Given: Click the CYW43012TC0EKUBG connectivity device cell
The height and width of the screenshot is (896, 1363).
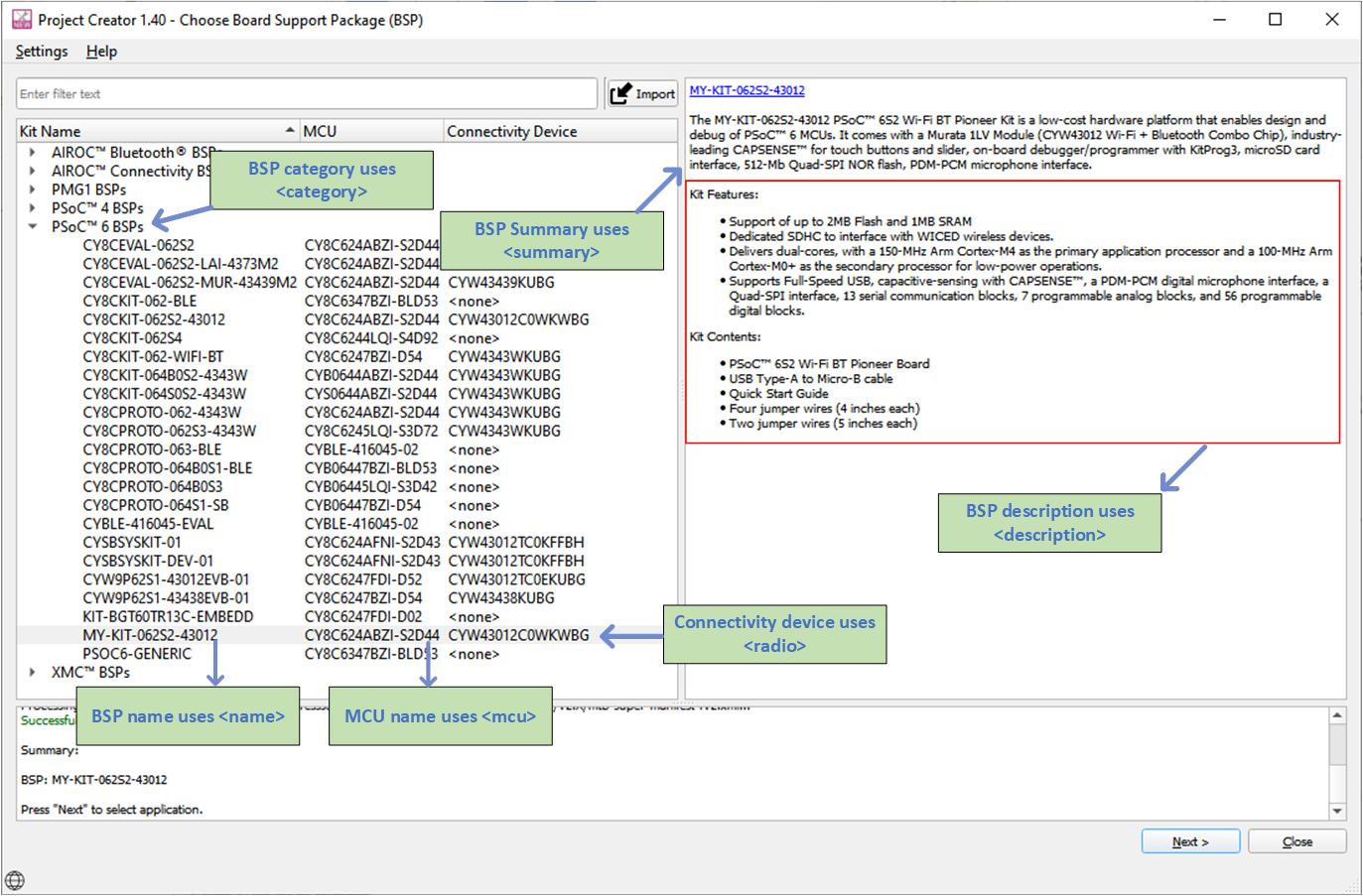Looking at the screenshot, I should pos(516,579).
